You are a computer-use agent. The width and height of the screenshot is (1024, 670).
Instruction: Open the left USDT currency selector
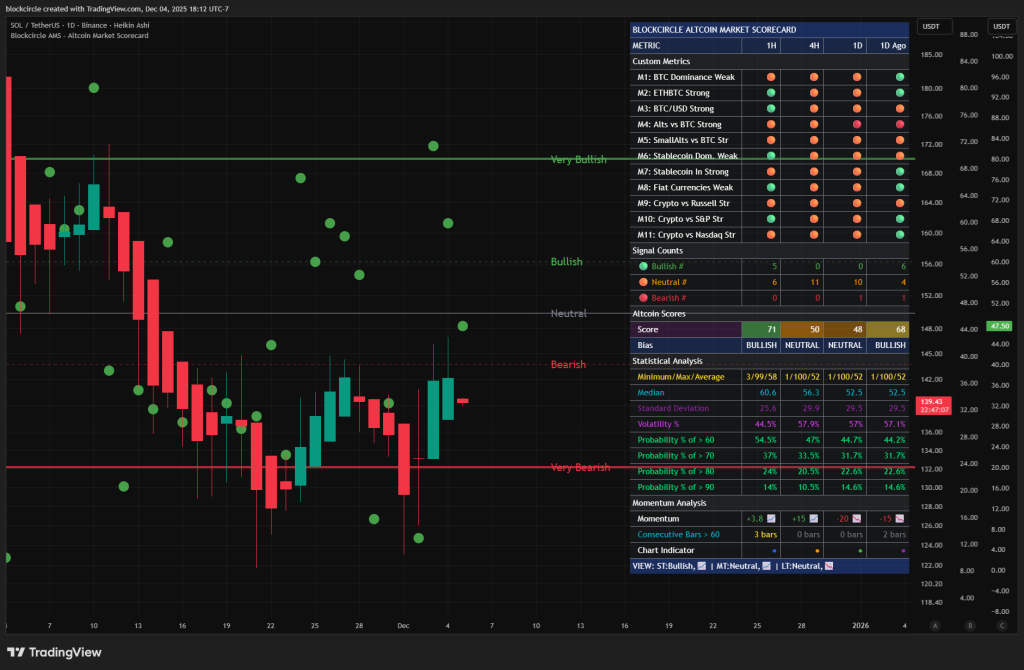click(935, 26)
